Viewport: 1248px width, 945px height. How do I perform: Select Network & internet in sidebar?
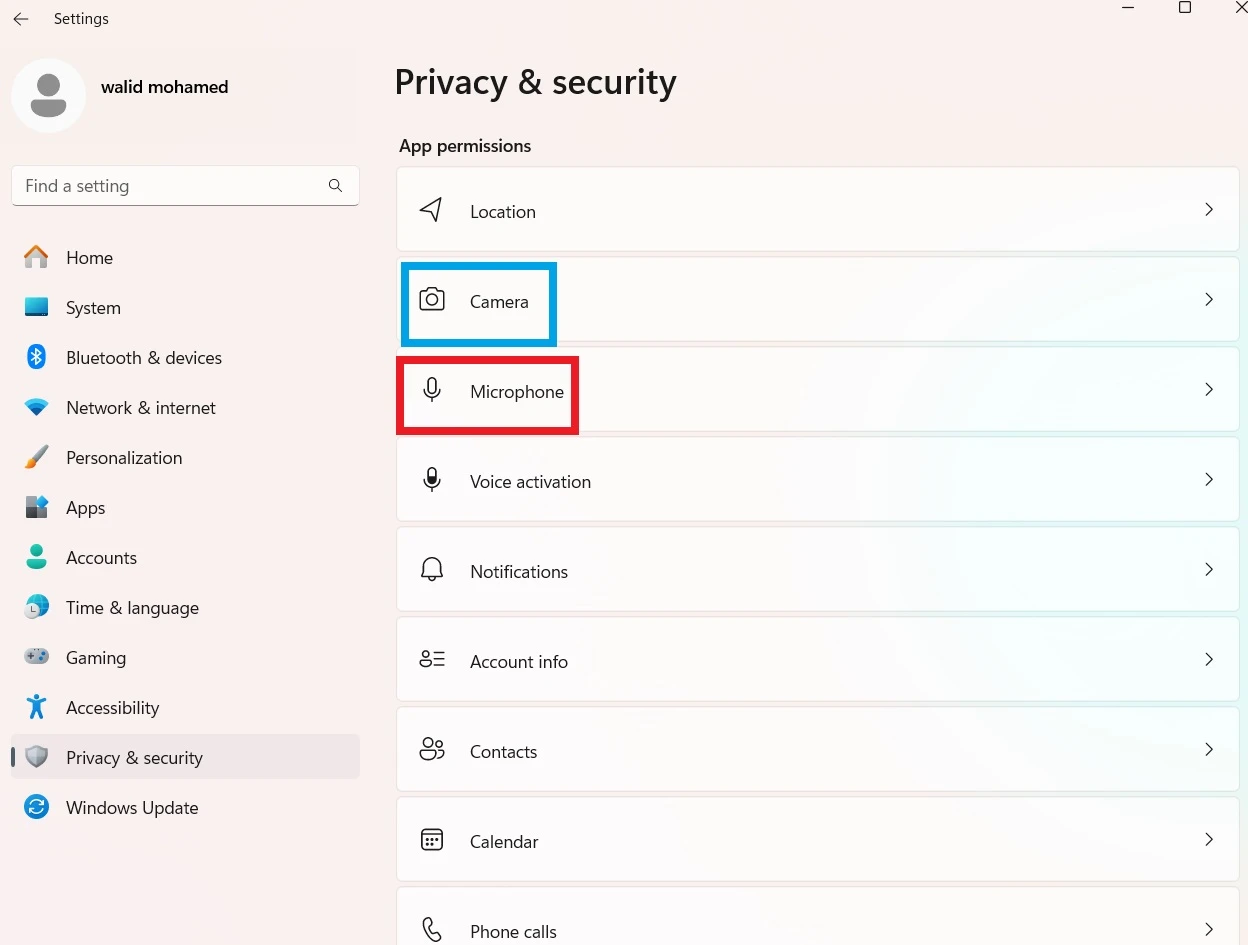140,408
